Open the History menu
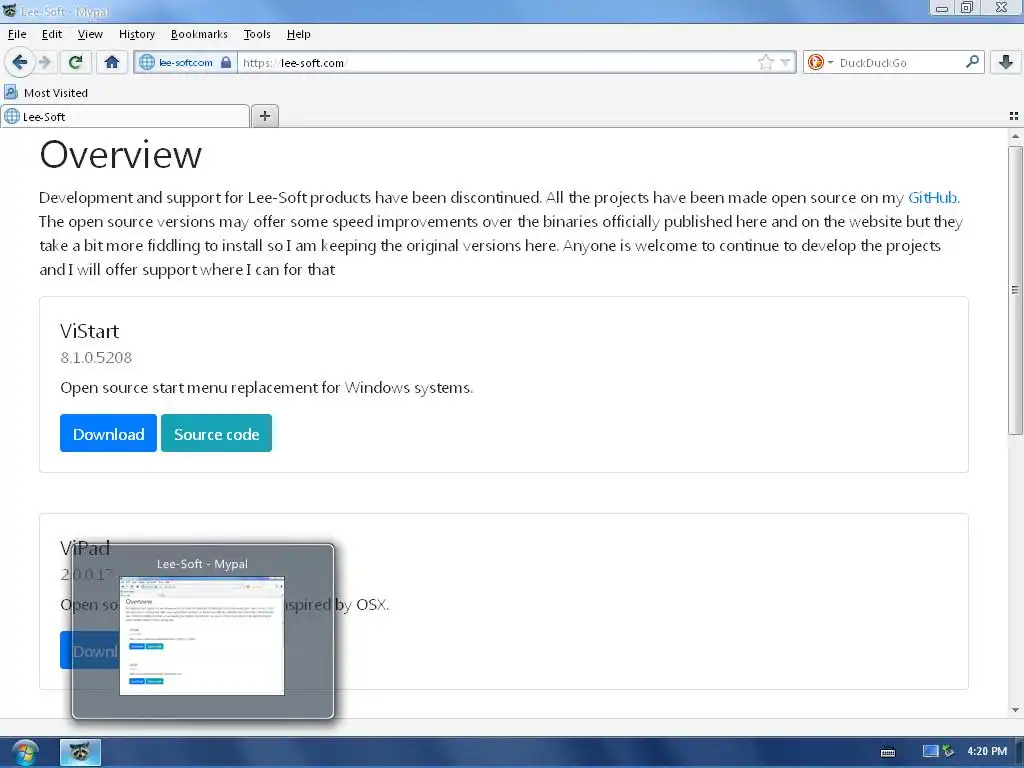The height and width of the screenshot is (768, 1024). pos(136,34)
